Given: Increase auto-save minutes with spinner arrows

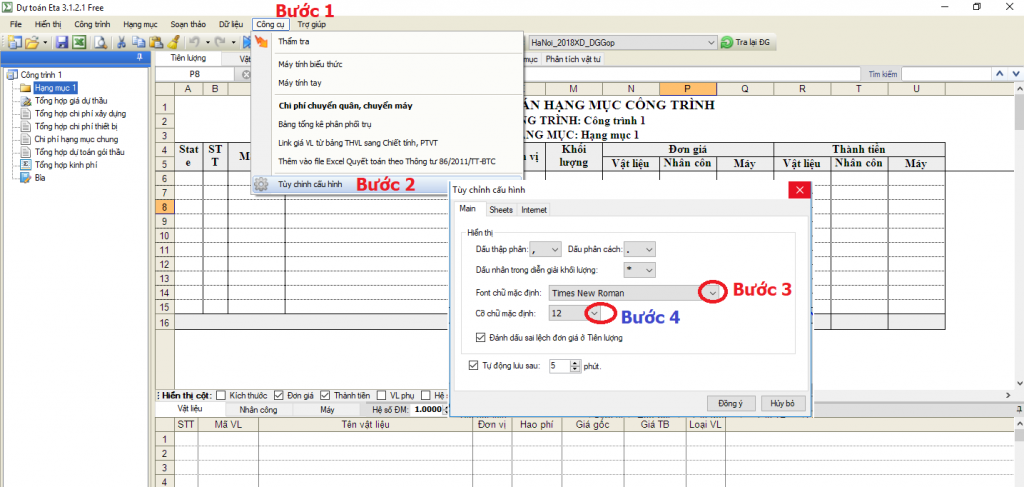Looking at the screenshot, I should (575, 363).
